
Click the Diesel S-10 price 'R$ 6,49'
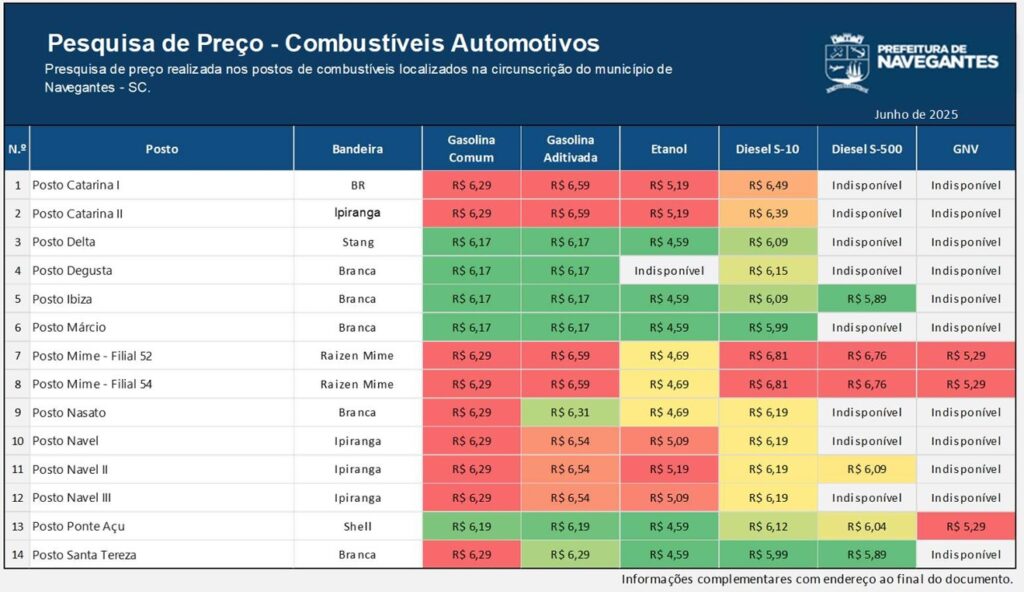768,186
